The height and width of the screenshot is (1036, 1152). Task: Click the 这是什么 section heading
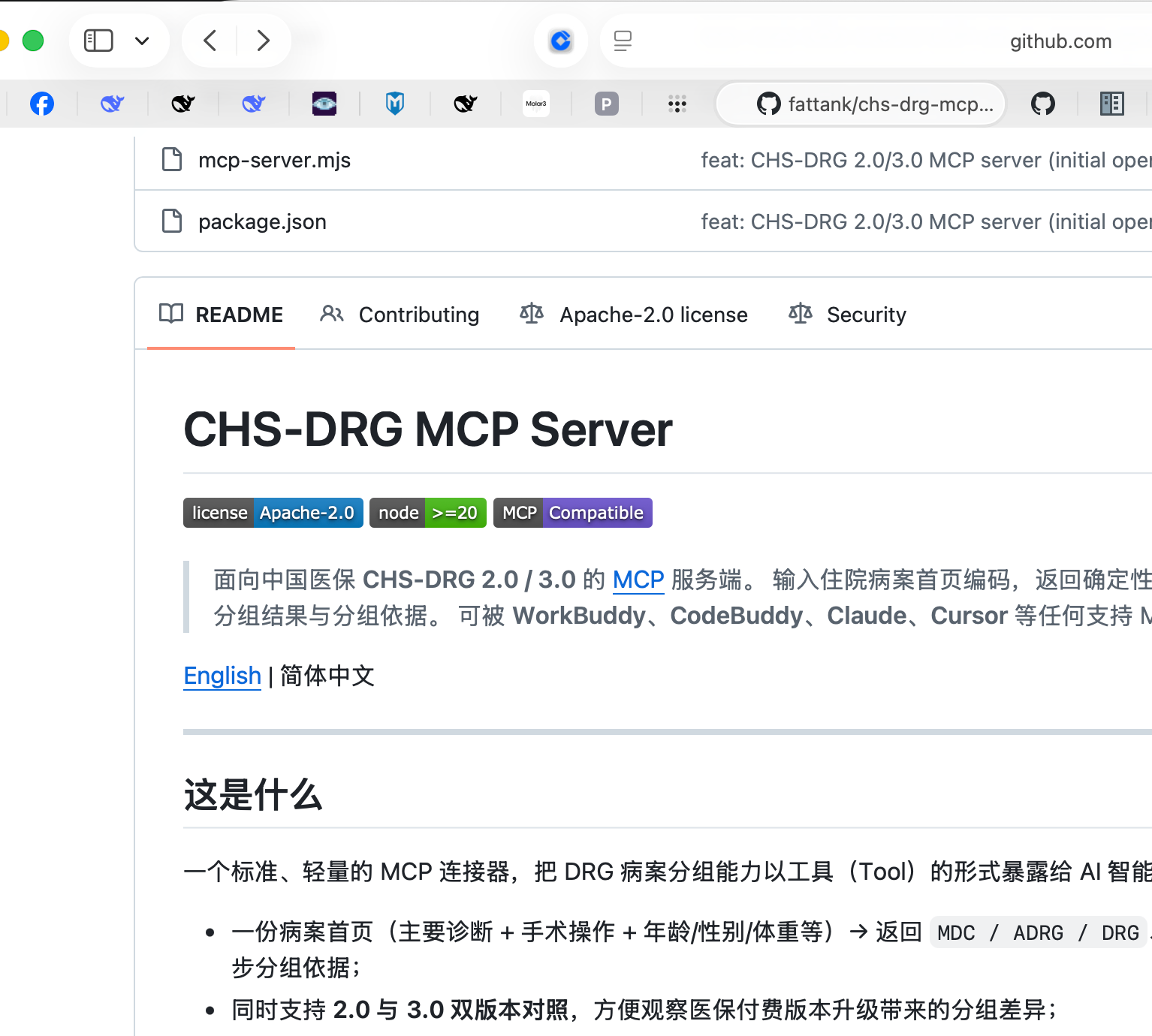point(253,794)
